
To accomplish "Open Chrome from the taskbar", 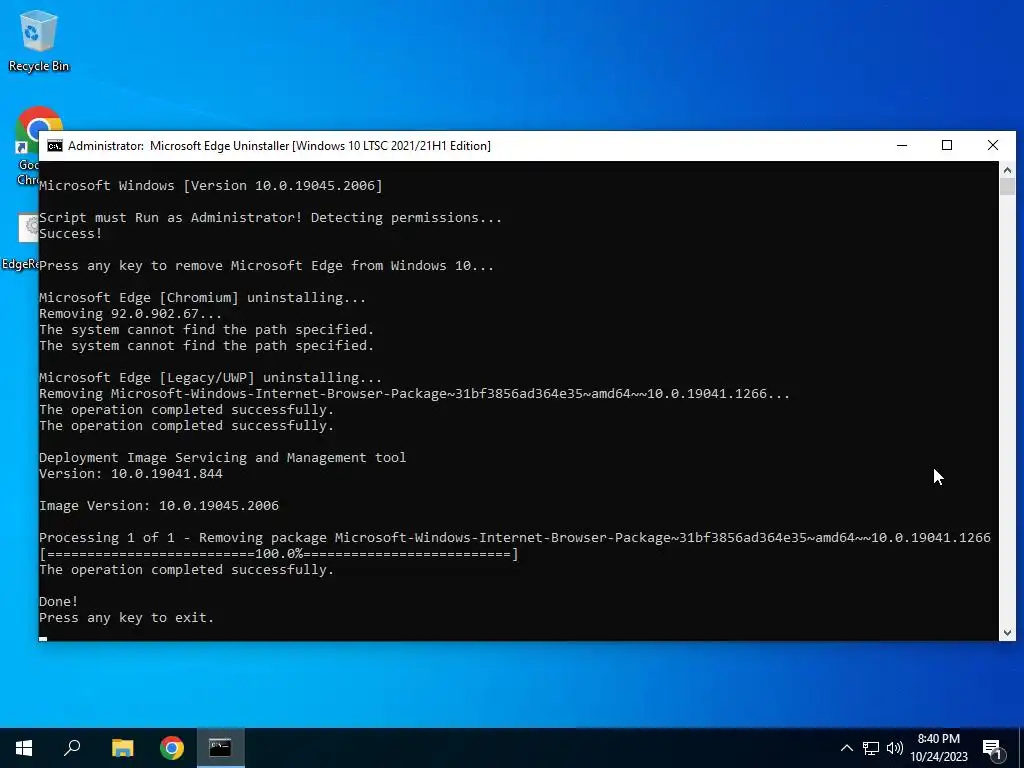I will point(172,748).
